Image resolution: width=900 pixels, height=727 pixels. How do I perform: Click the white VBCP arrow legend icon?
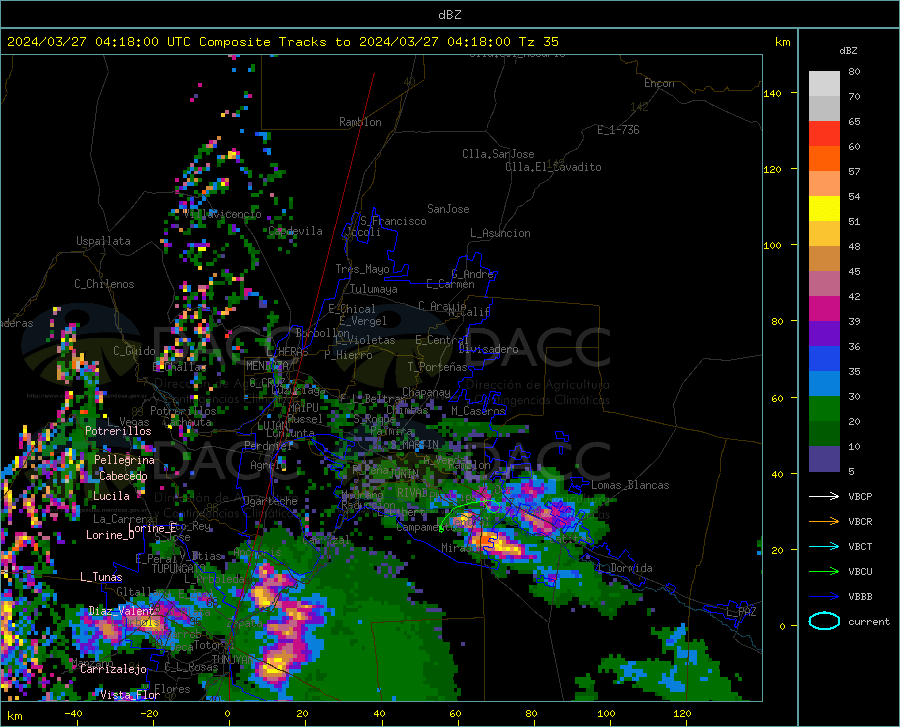824,496
